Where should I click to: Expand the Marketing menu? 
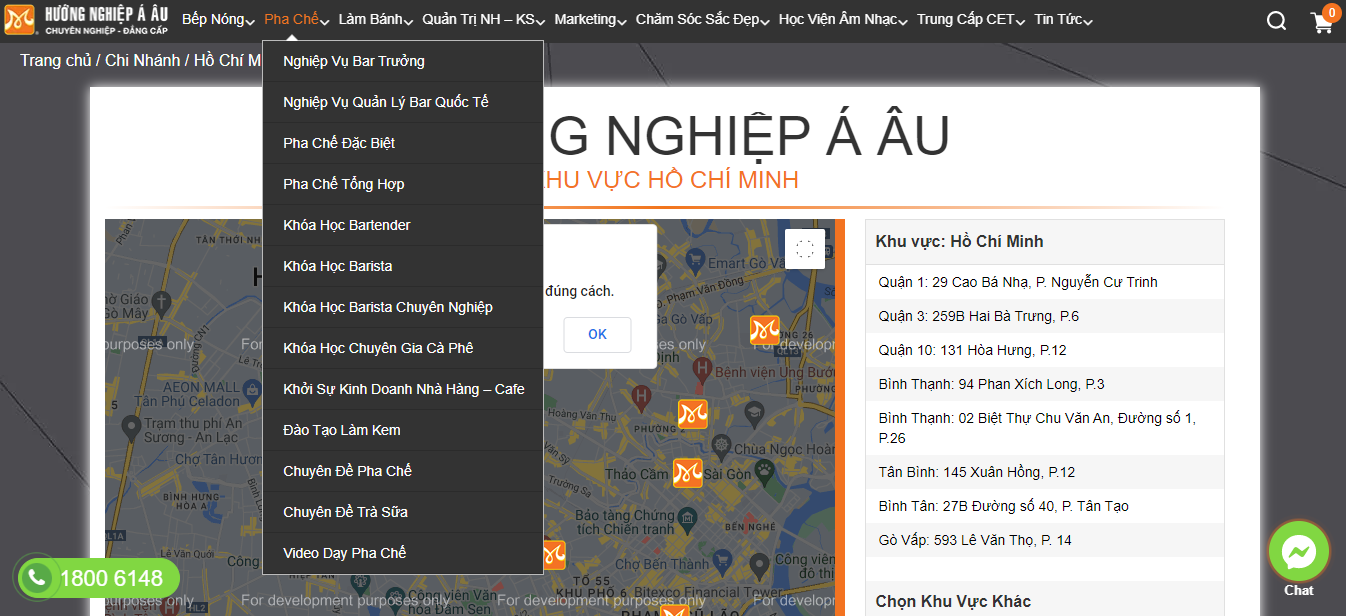pos(590,20)
